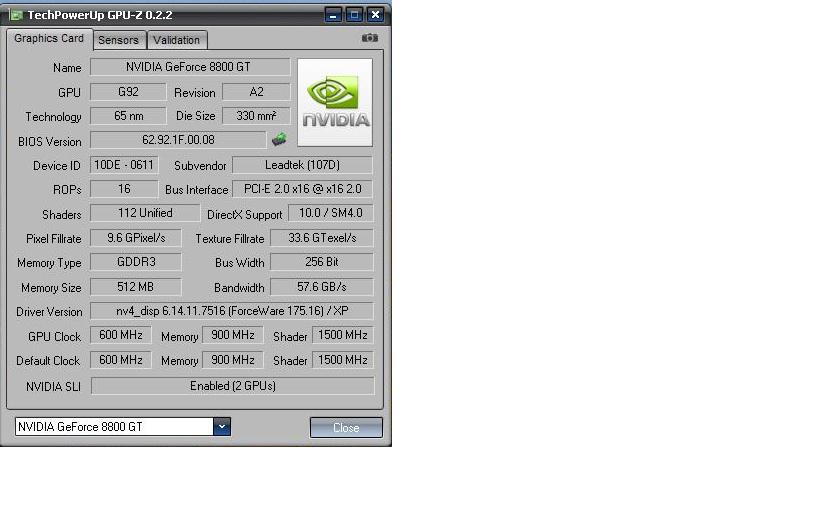This screenshot has width=840, height=525.
Task: Click NVIDIA SLI field Enabled (2 GPUs)
Action: click(x=232, y=386)
